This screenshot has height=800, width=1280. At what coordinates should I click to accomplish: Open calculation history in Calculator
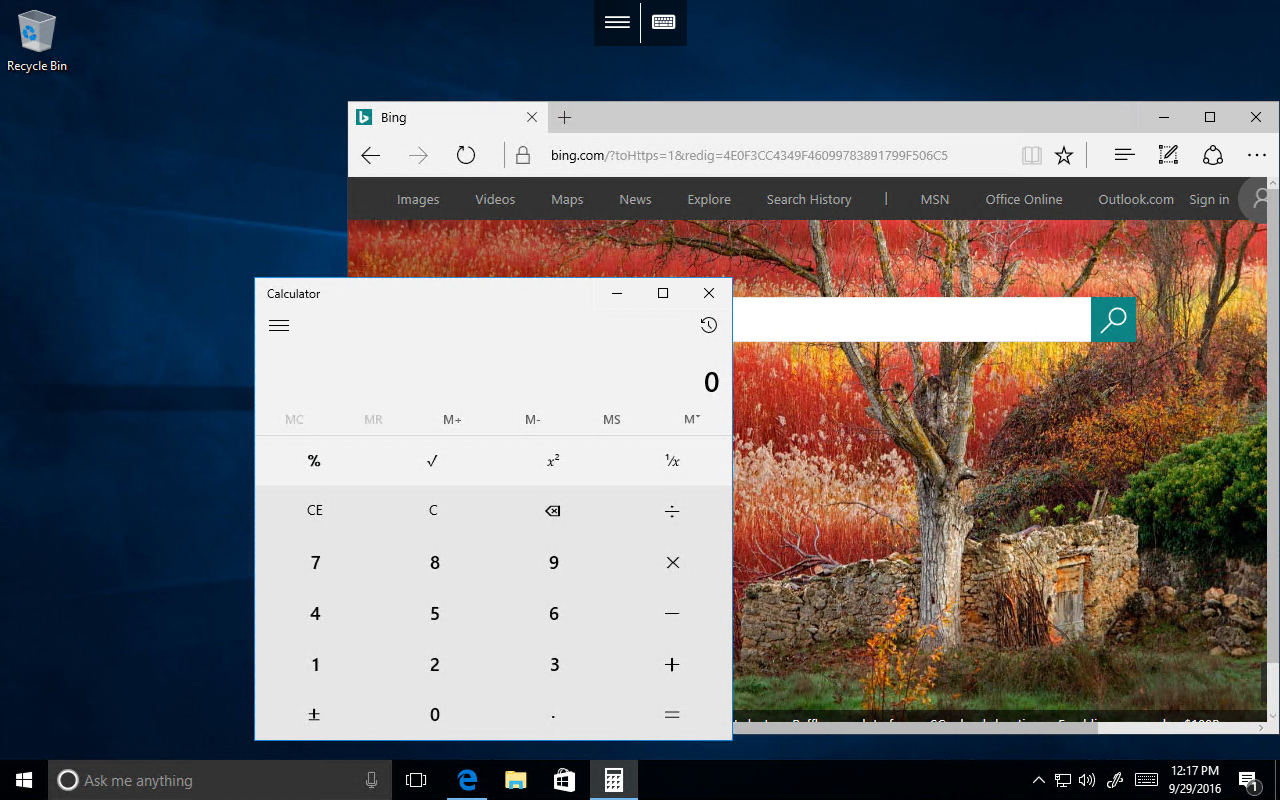[709, 325]
